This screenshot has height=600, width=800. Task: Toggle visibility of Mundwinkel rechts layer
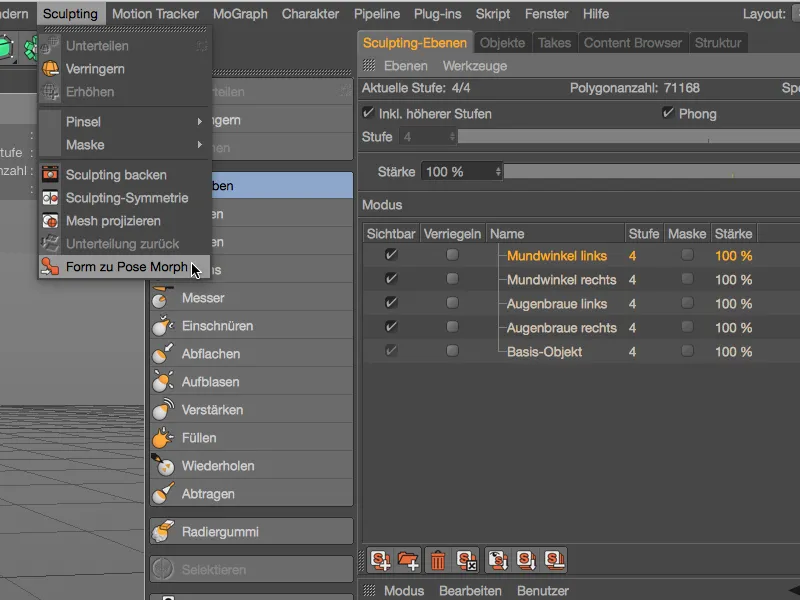coord(391,278)
